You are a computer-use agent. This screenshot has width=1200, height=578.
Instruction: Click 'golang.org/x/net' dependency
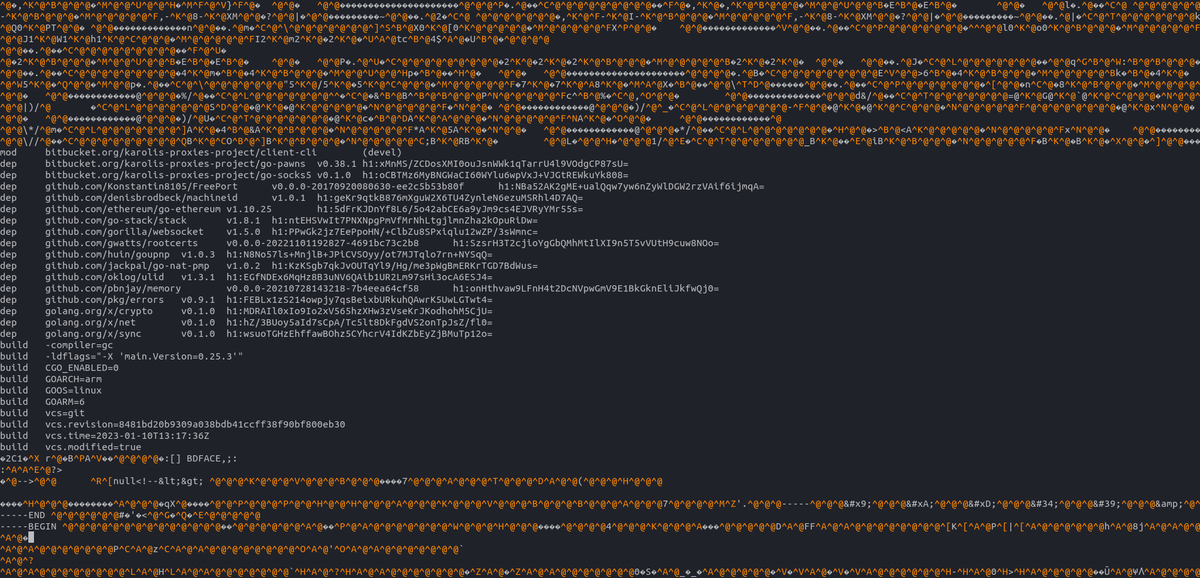[92, 321]
